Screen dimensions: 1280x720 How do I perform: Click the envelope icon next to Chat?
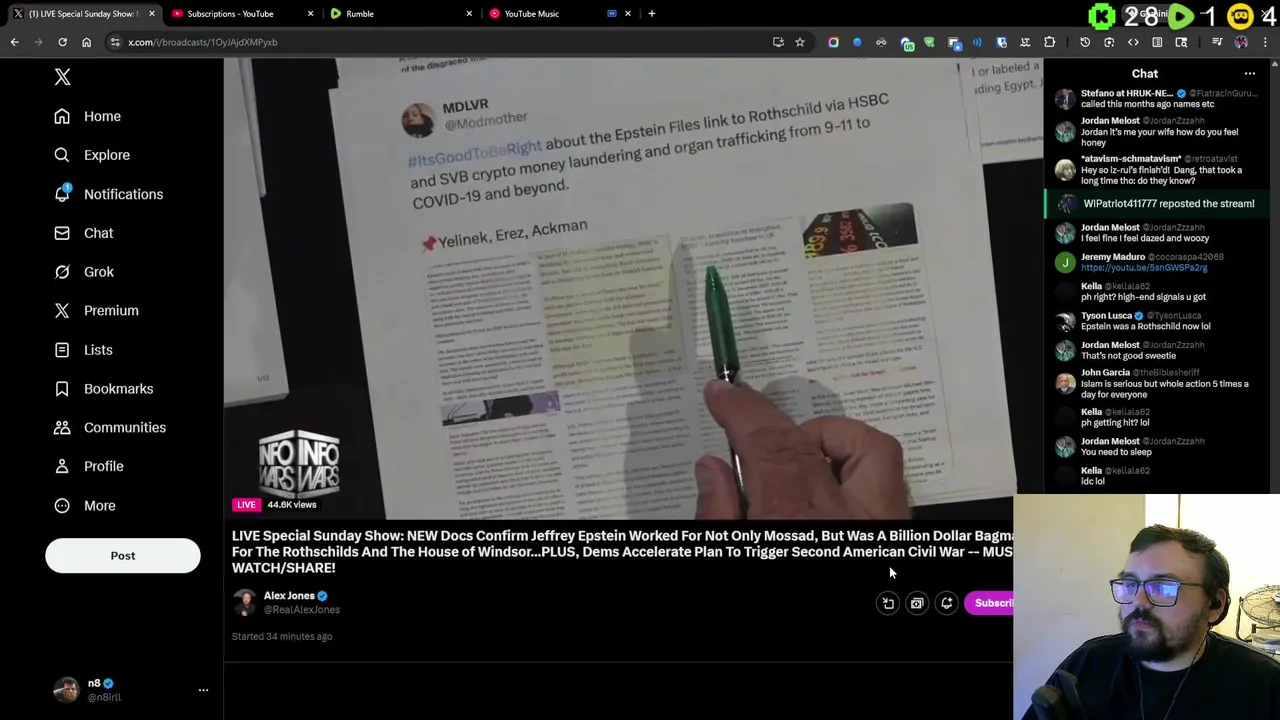[62, 233]
